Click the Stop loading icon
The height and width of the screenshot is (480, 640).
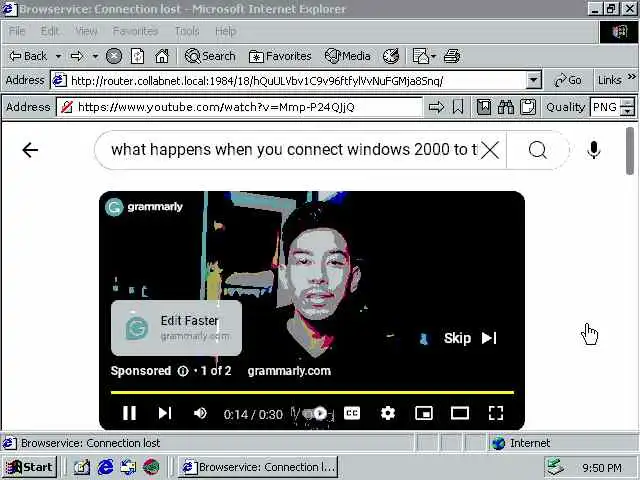pyautogui.click(x=114, y=56)
